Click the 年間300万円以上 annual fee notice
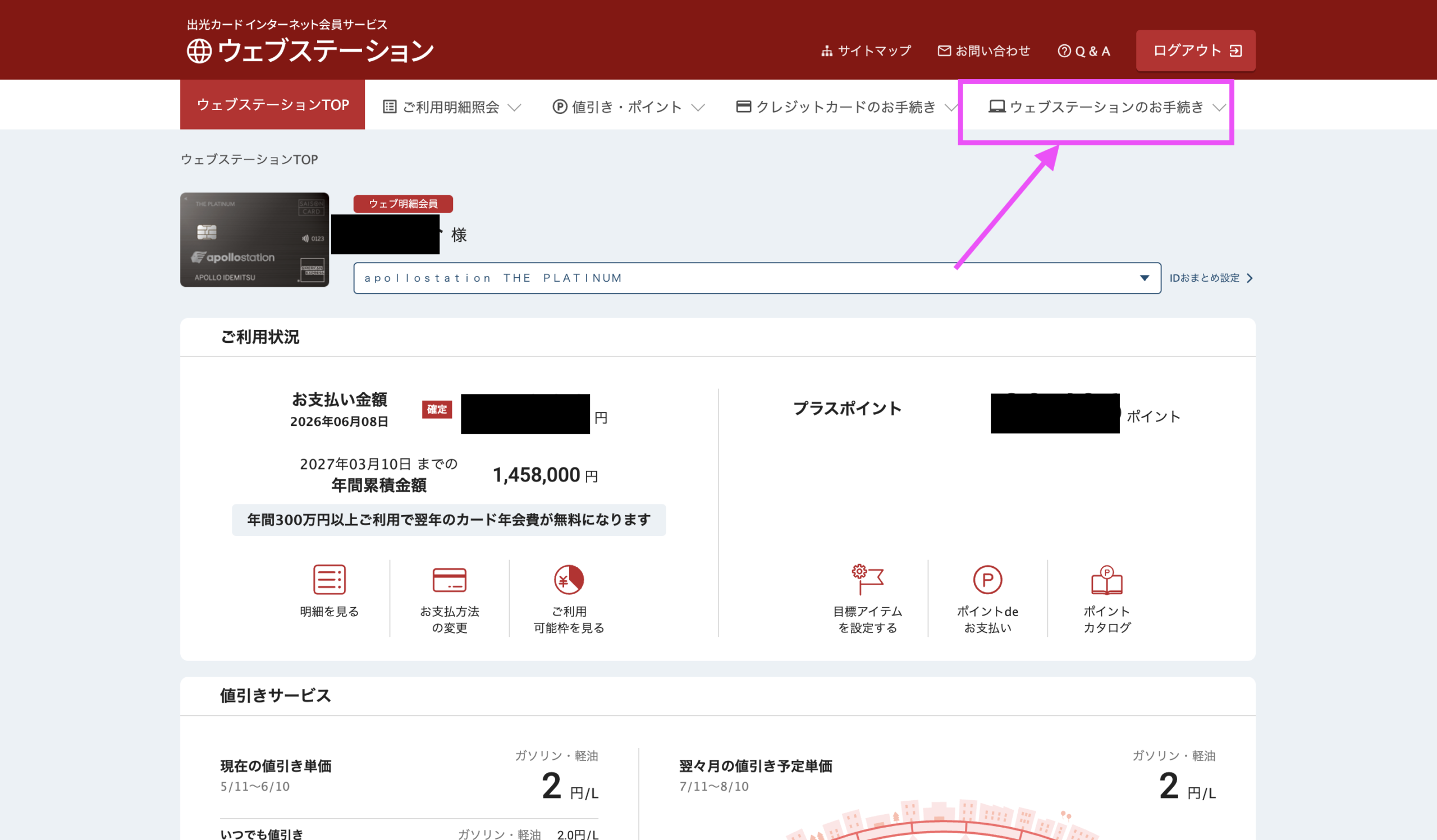 click(x=449, y=520)
